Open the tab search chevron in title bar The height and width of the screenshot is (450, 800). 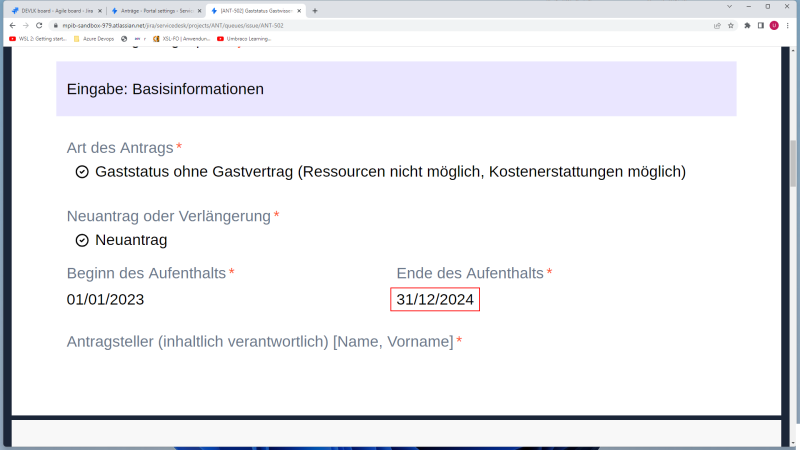[x=730, y=7]
